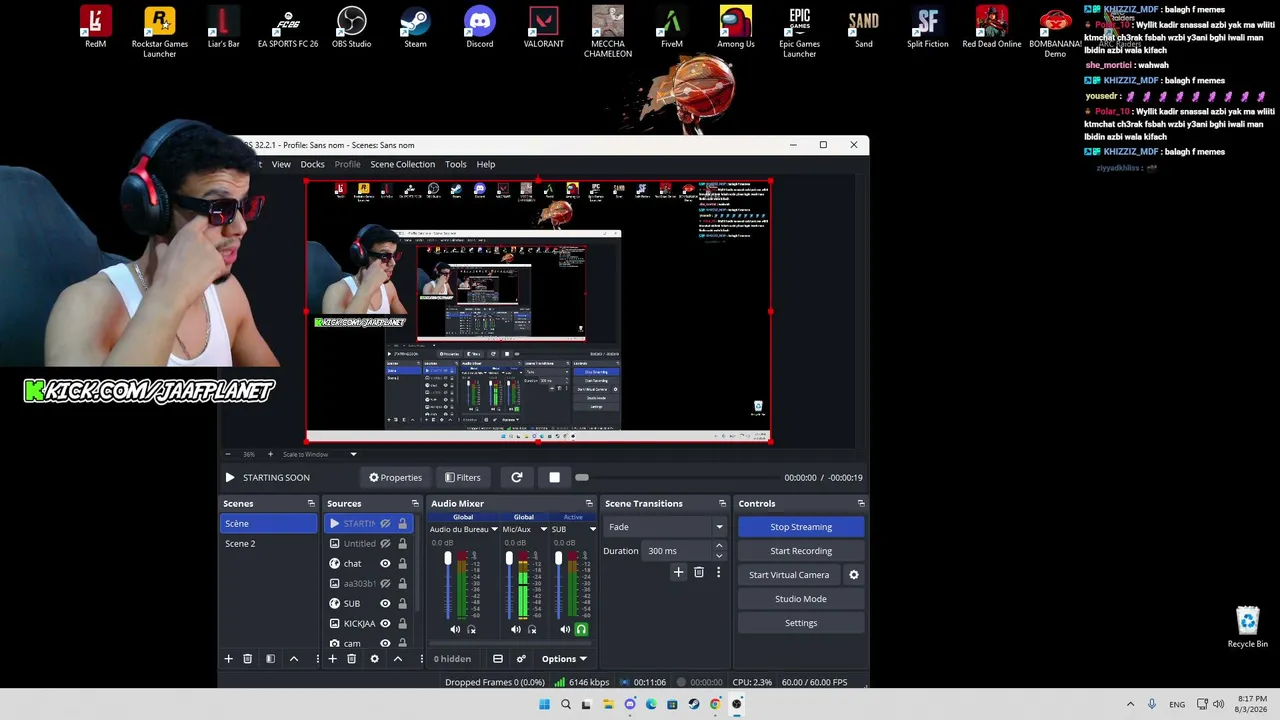Open the Docks menu

pyautogui.click(x=312, y=164)
